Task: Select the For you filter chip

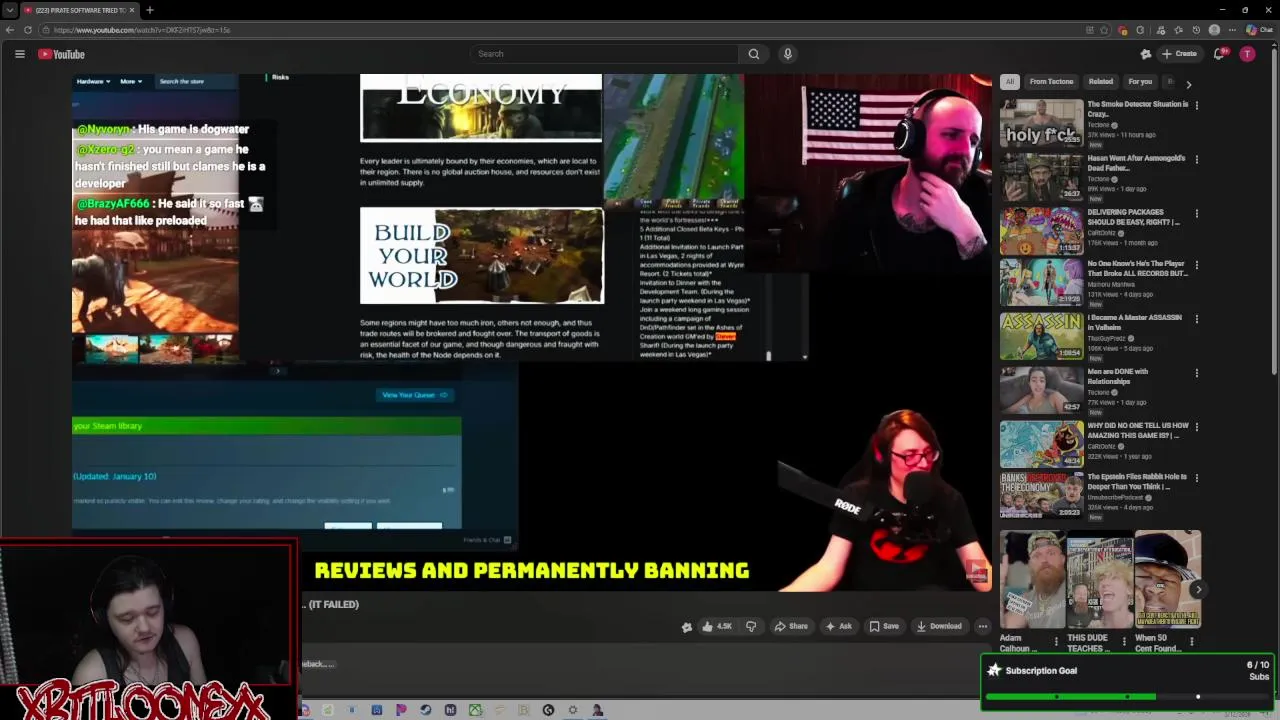Action: click(1140, 82)
